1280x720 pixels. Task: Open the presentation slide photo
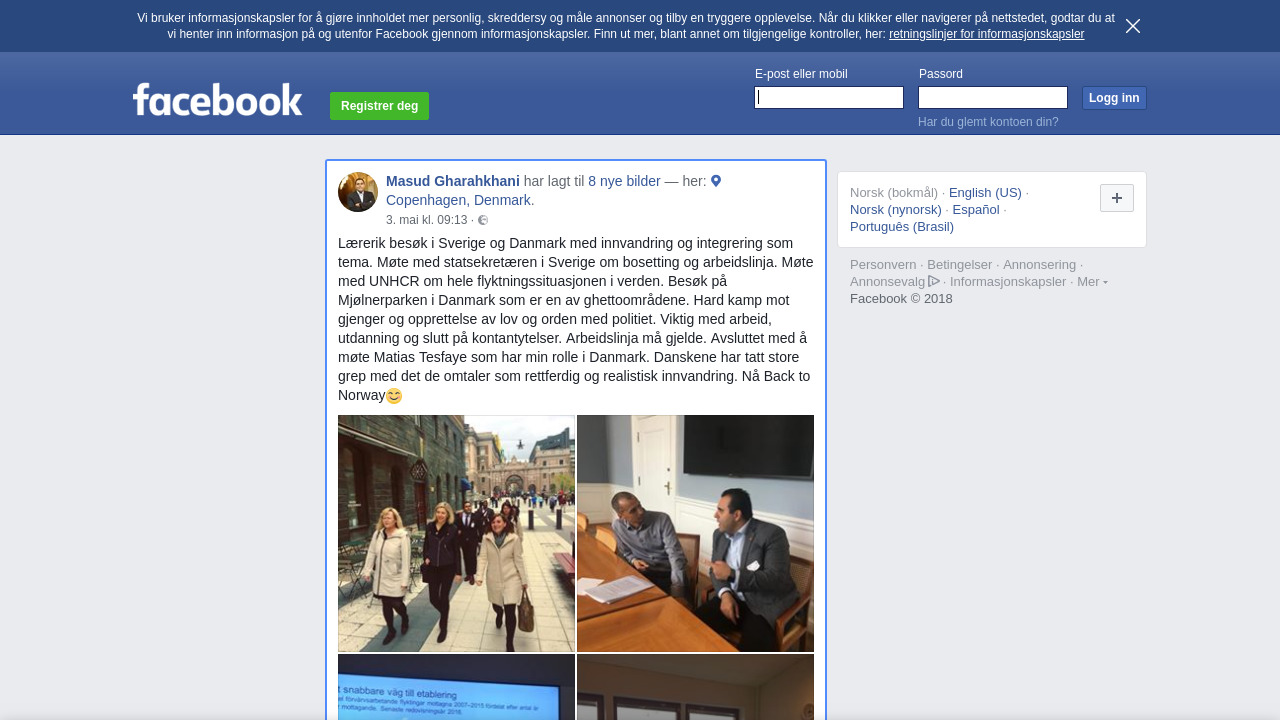pos(456,687)
